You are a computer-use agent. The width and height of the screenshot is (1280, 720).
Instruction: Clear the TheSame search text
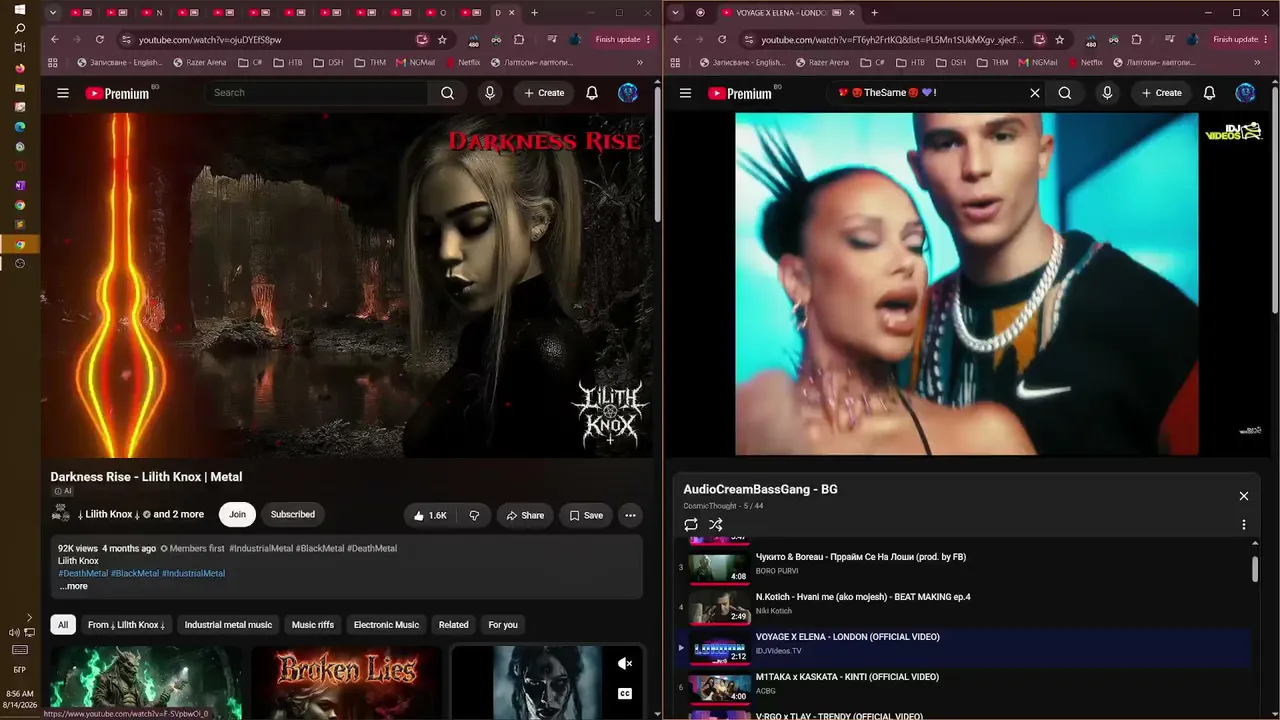coord(1035,93)
